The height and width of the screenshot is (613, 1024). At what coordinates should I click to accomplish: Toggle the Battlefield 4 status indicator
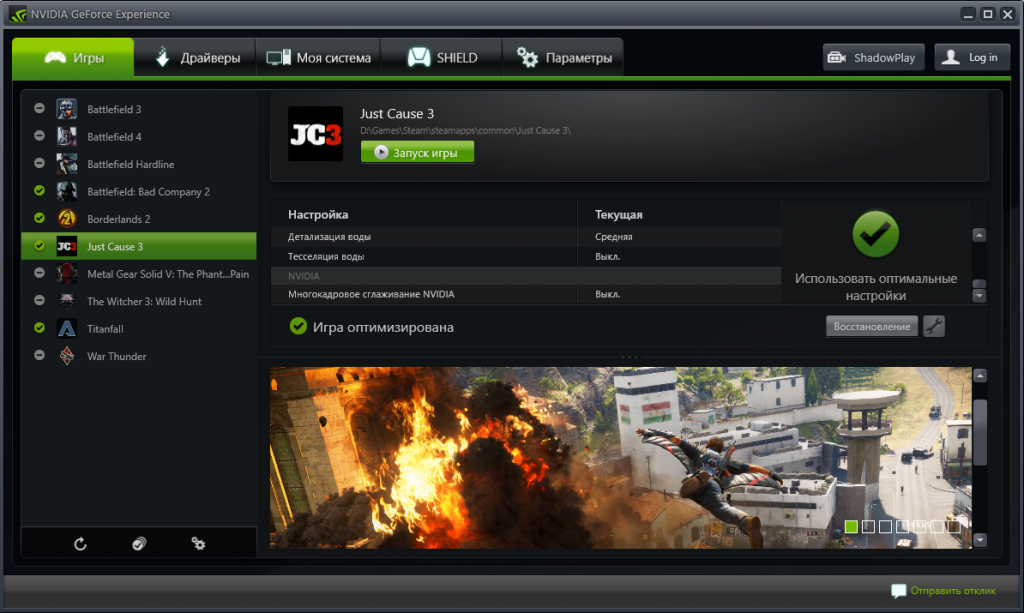point(39,136)
